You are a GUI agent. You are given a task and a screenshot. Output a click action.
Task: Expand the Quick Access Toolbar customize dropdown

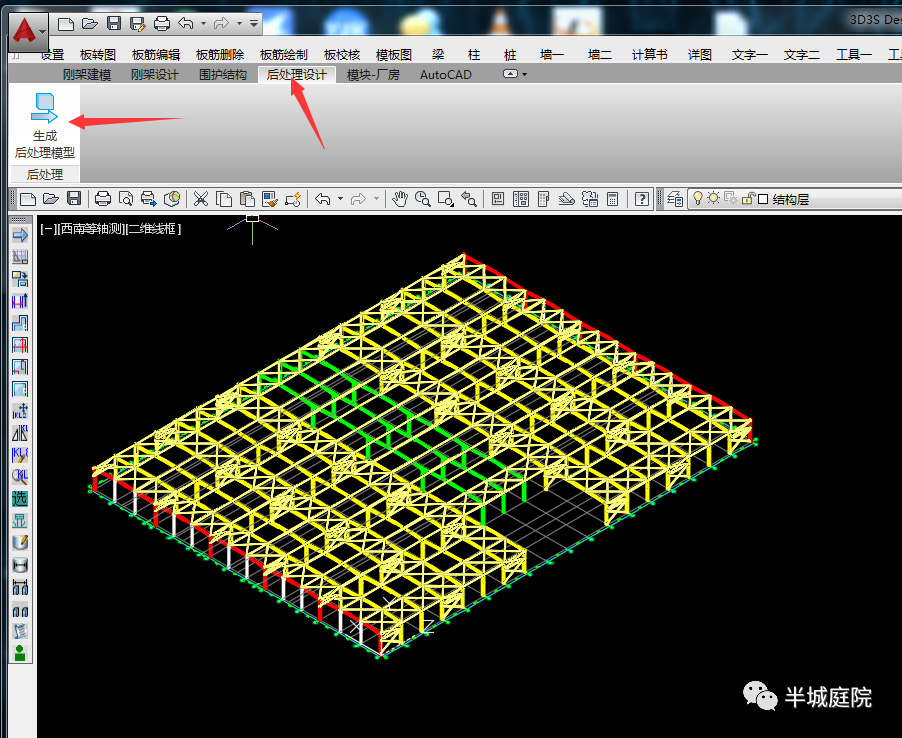coord(254,22)
